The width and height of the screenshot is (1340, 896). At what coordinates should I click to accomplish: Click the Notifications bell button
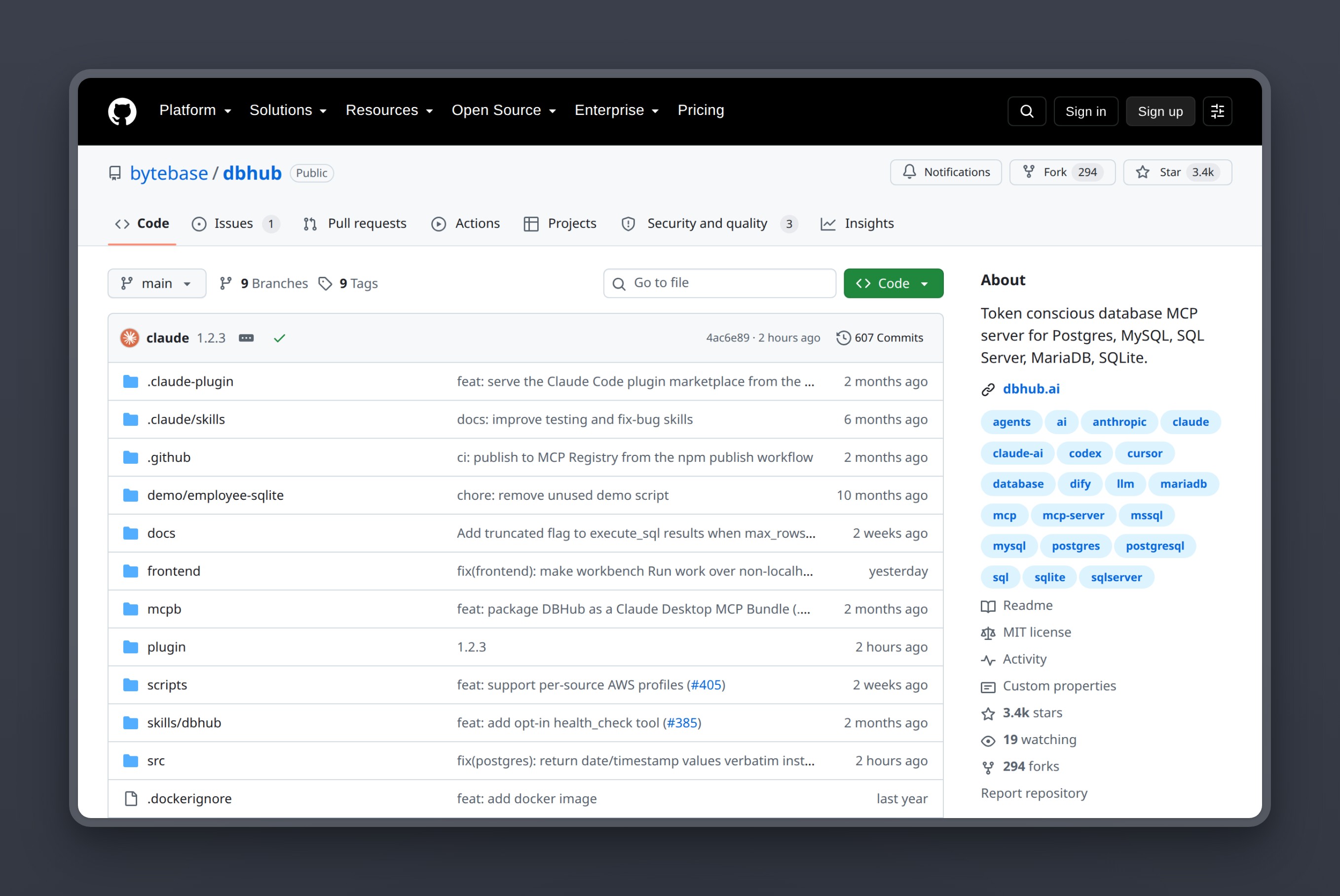pyautogui.click(x=946, y=172)
